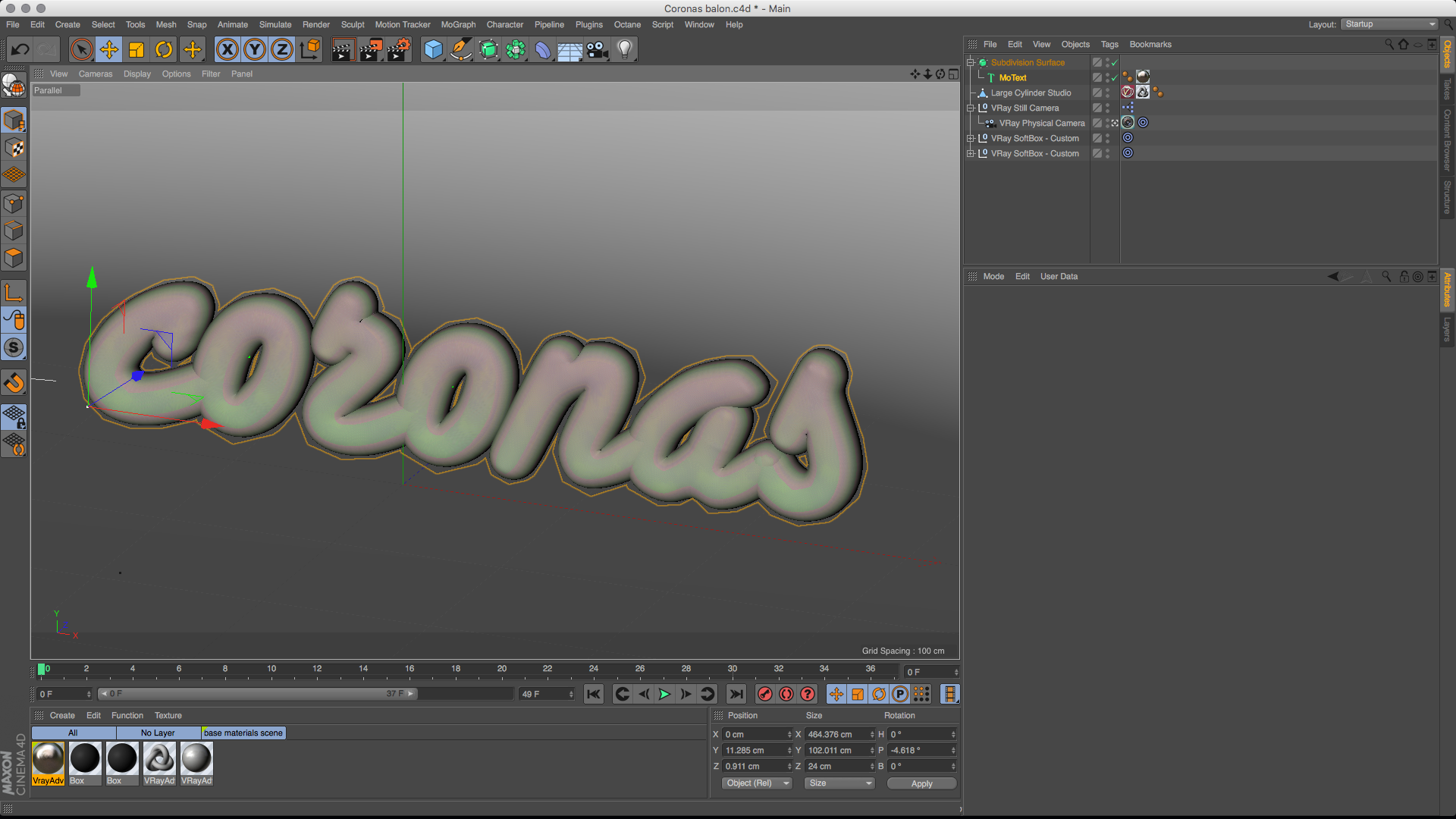
Task: Click the Position Y input field
Action: point(758,750)
